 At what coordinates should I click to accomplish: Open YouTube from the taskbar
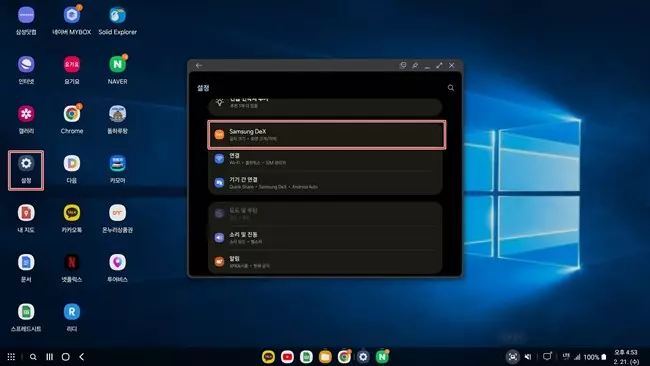[x=287, y=356]
